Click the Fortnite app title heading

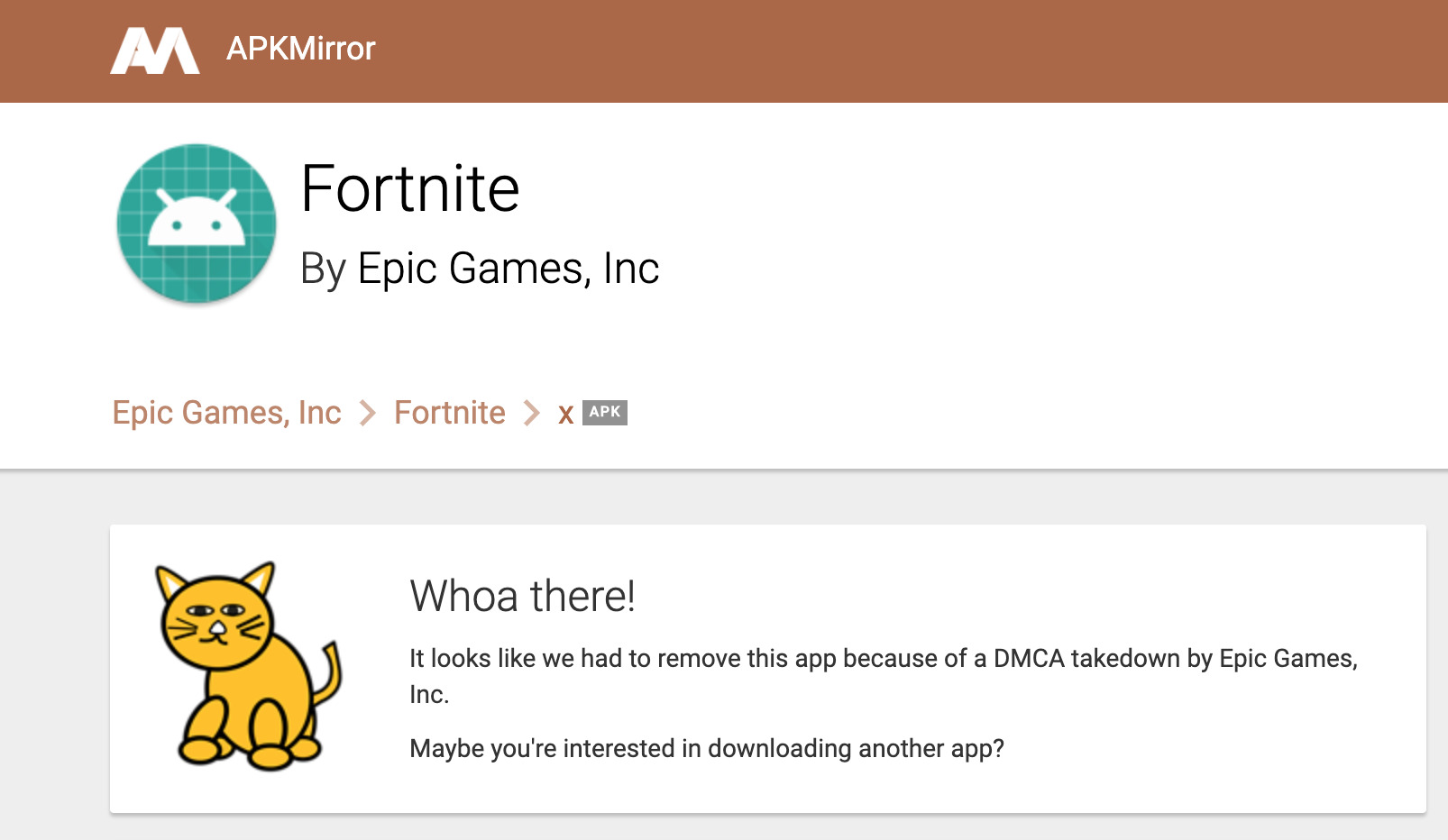410,189
